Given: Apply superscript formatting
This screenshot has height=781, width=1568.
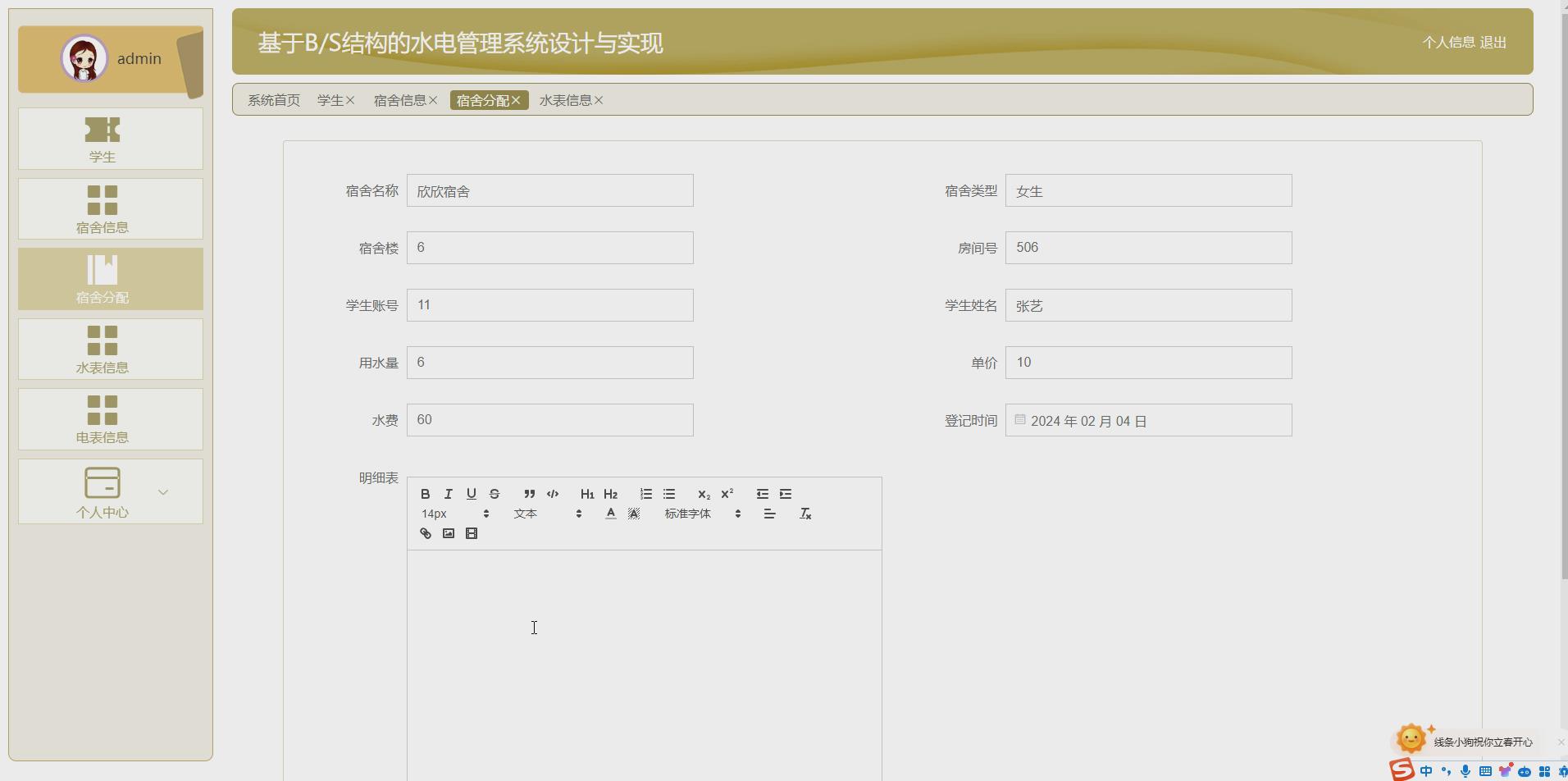Looking at the screenshot, I should click(727, 494).
